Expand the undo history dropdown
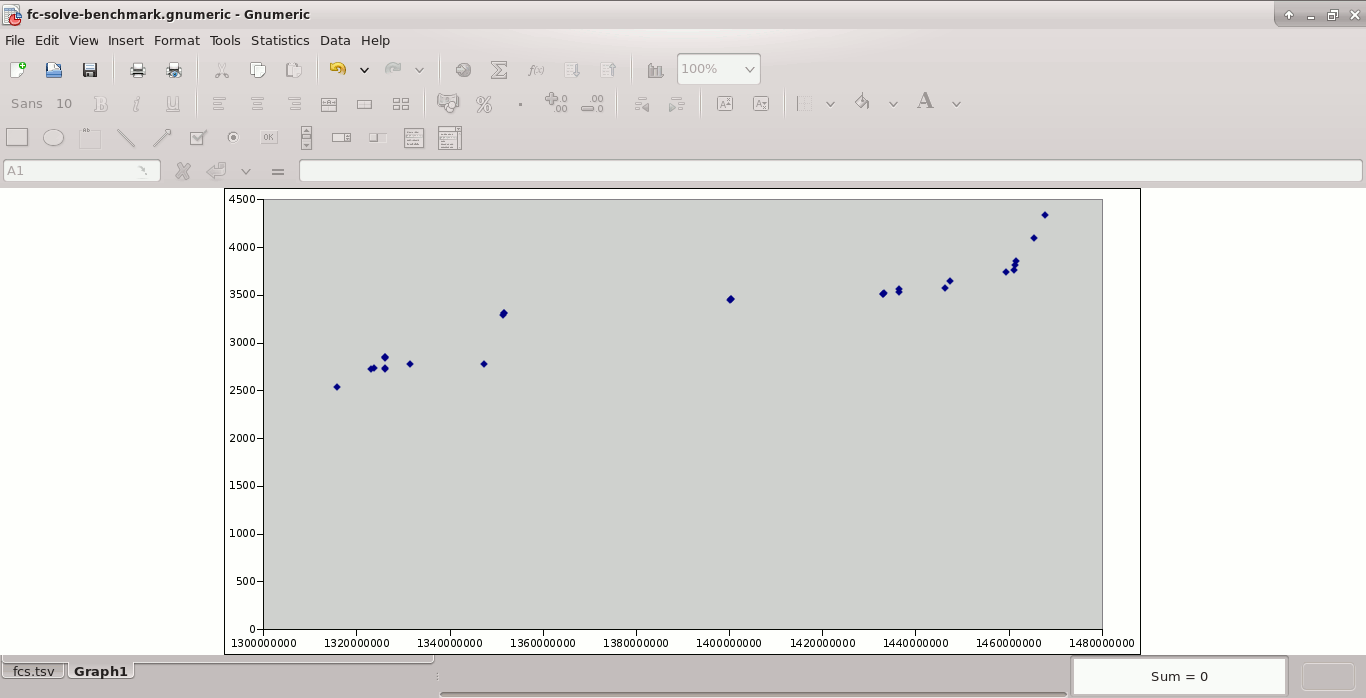This screenshot has width=1366, height=698. 364,70
